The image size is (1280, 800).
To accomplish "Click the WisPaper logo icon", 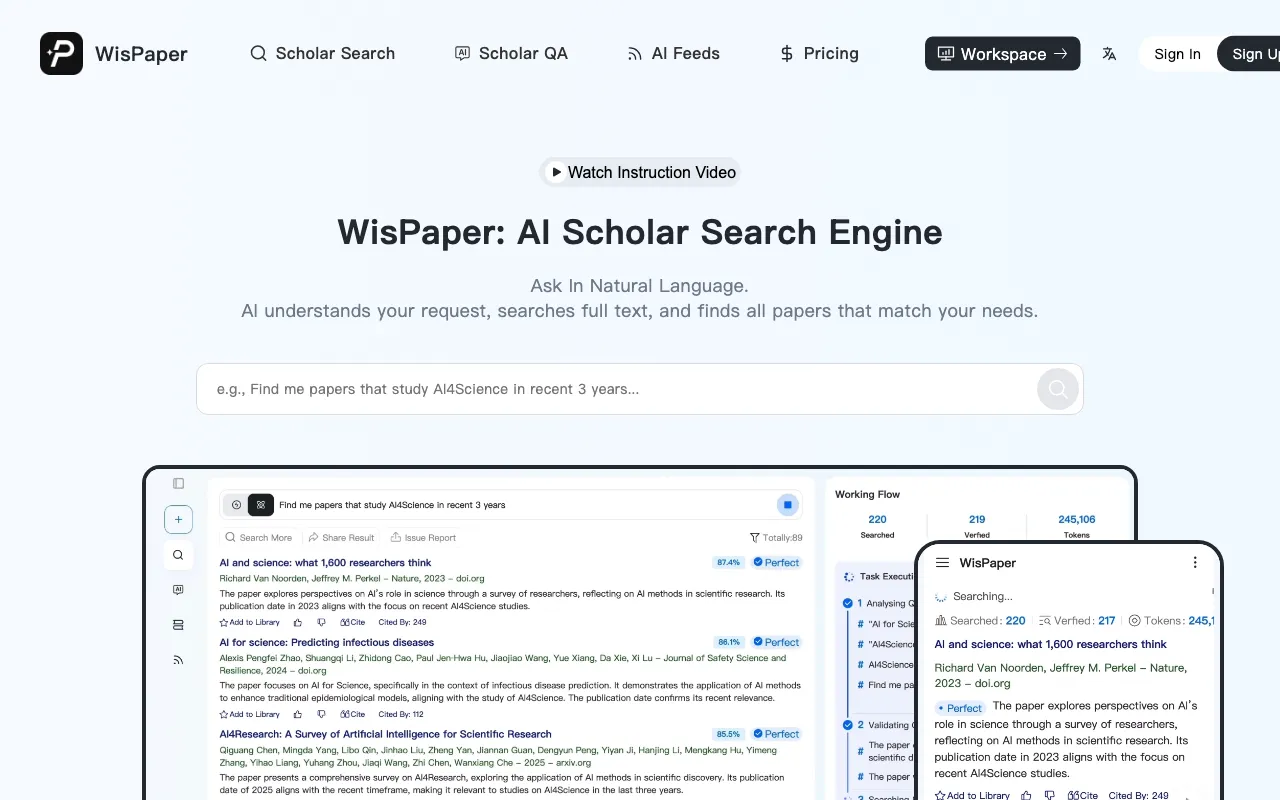I will [x=61, y=53].
